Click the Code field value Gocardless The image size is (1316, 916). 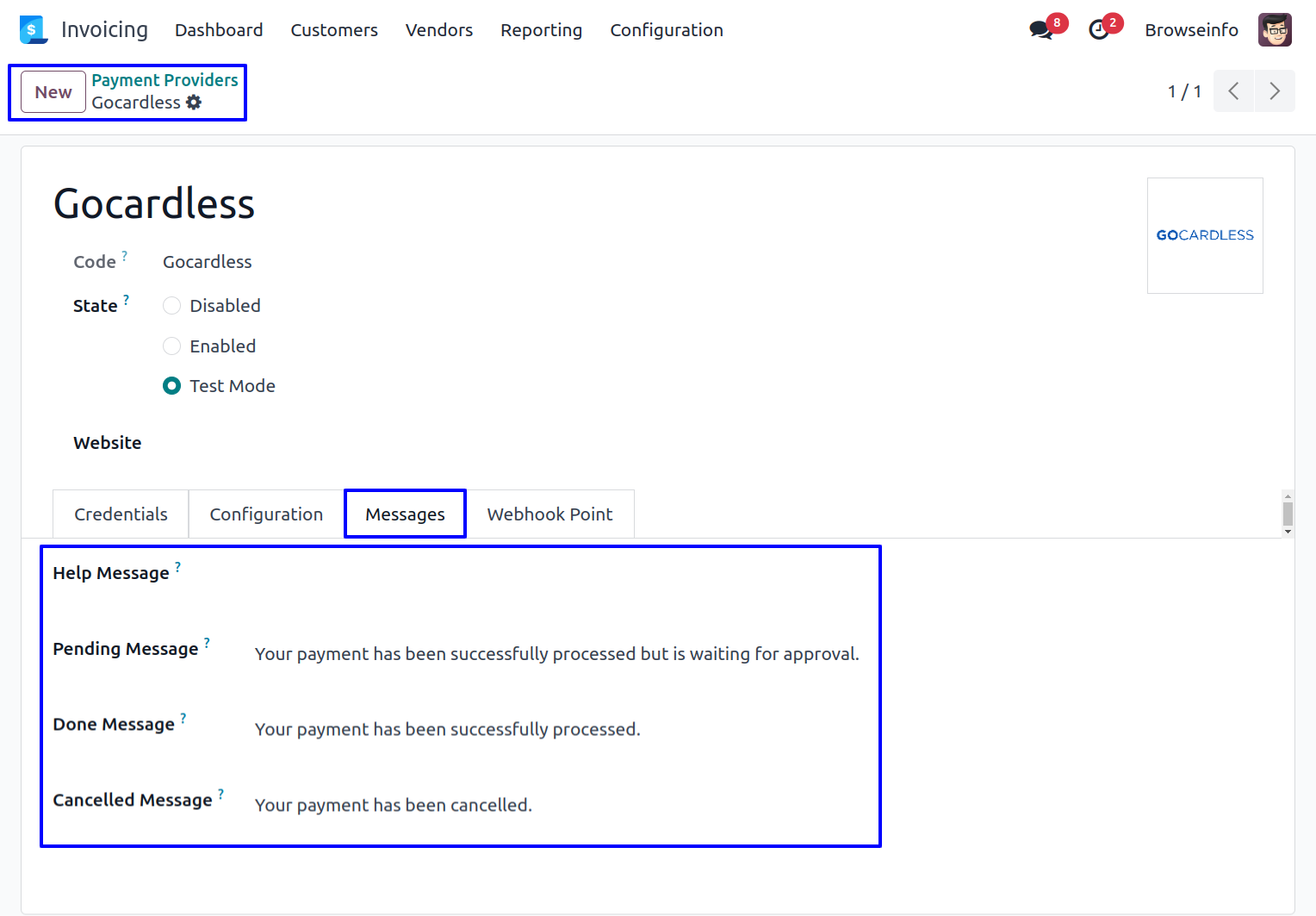208,262
